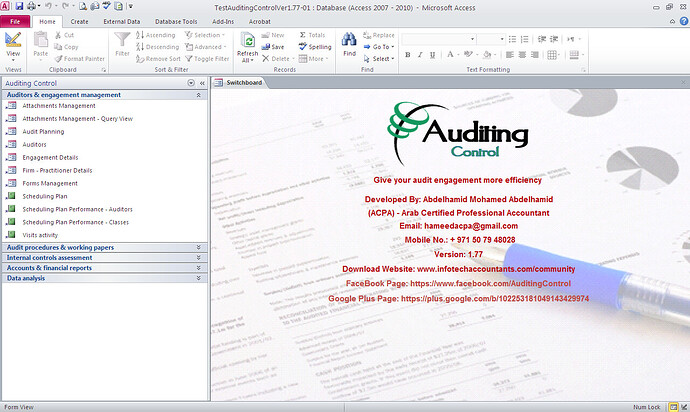Click the Format Painter icon
The width and height of the screenshot is (690, 412).
pyautogui.click(x=80, y=59)
